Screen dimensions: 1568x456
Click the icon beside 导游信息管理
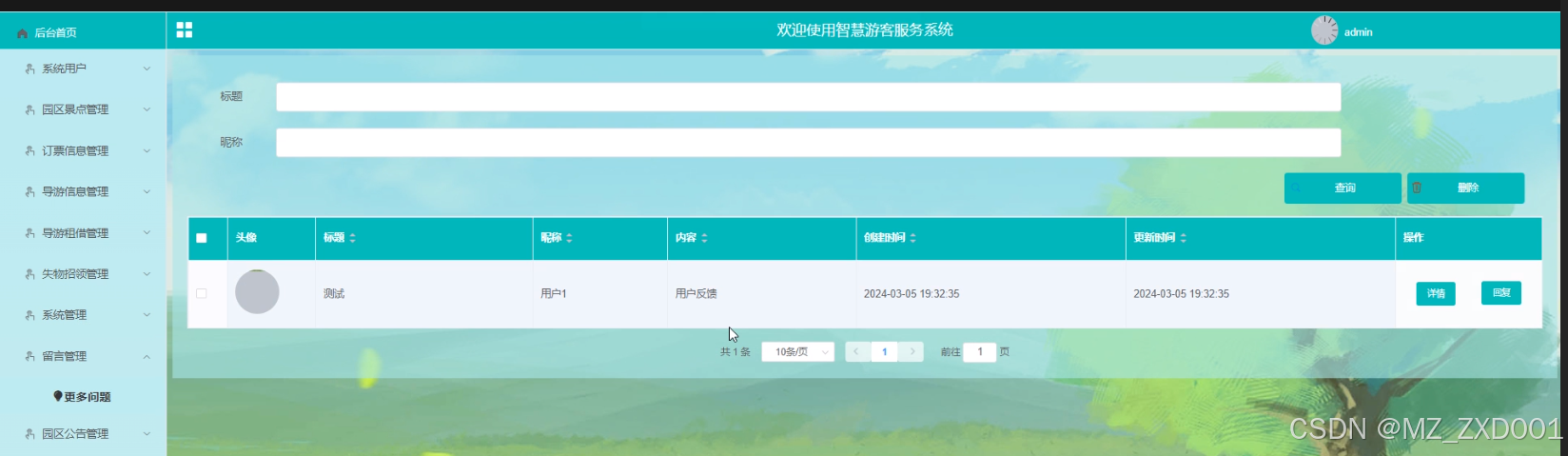tap(29, 191)
